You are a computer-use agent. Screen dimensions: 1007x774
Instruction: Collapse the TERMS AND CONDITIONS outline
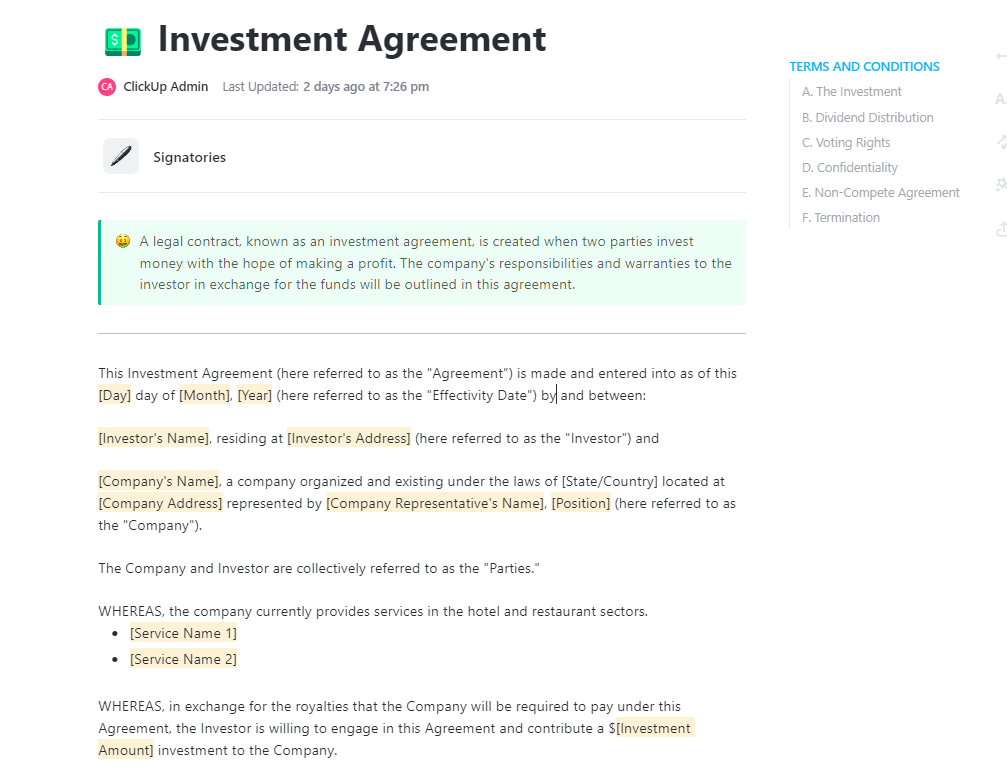coord(864,66)
